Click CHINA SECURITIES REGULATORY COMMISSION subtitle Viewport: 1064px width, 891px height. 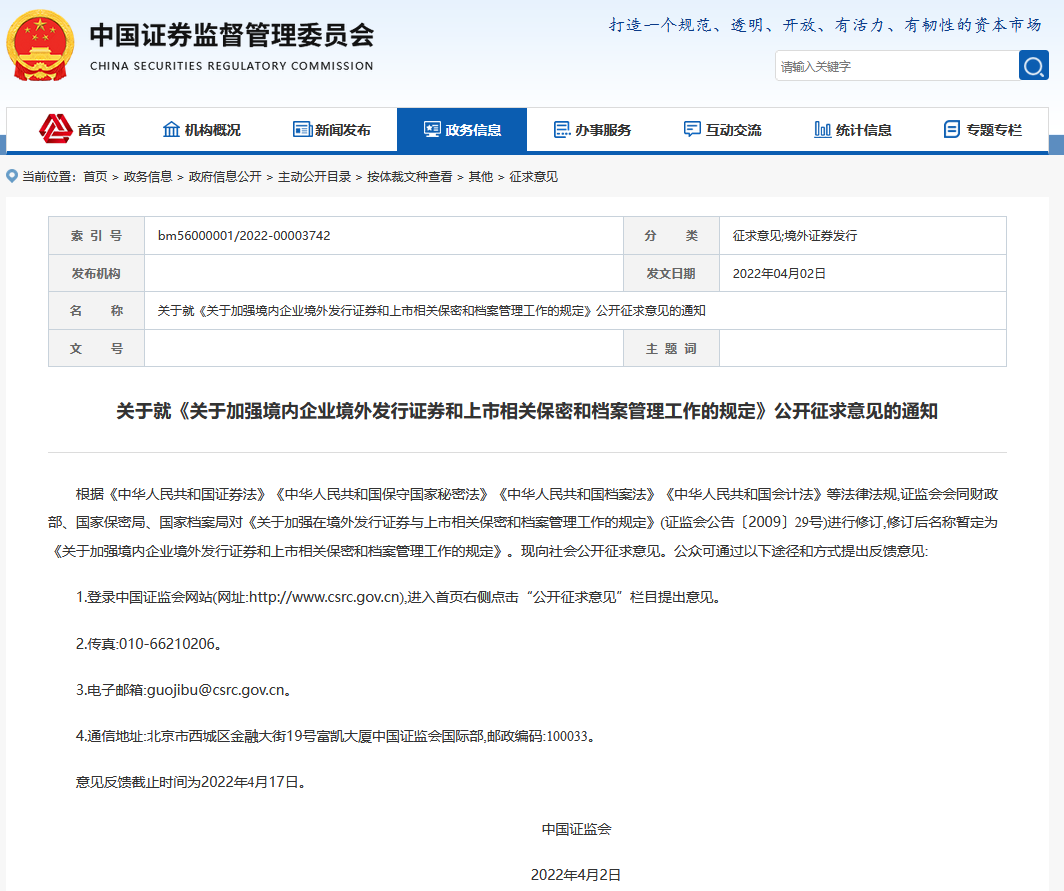pos(232,66)
